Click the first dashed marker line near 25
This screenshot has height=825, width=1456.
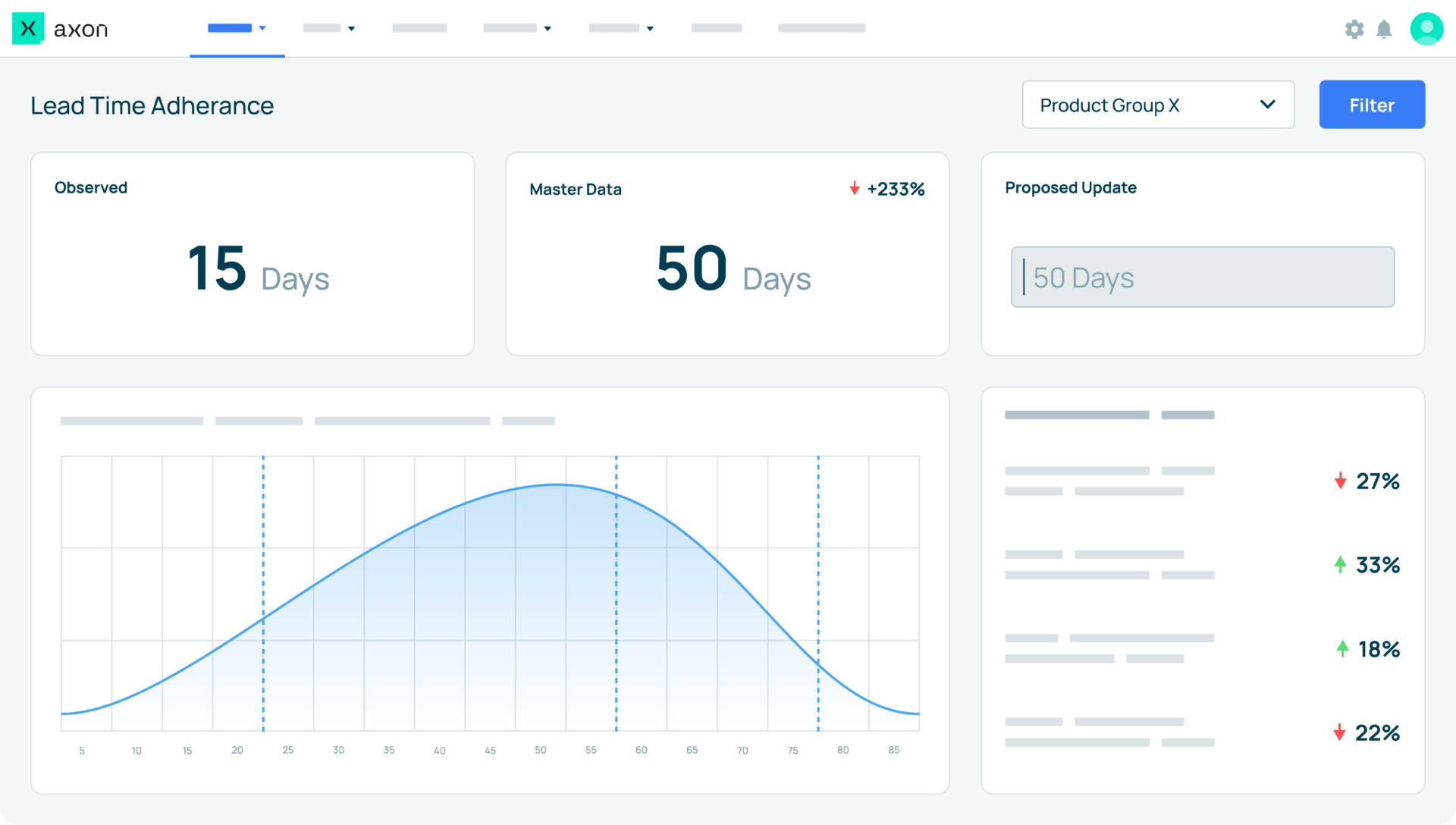(263, 593)
